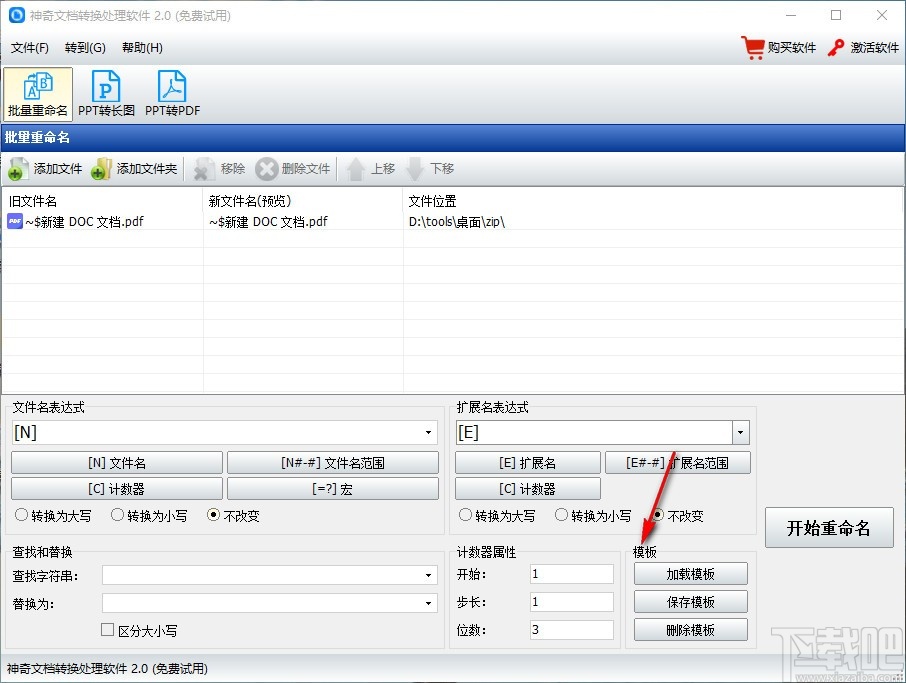Click the counter 步长 input field
The height and width of the screenshot is (683, 906).
point(571,602)
